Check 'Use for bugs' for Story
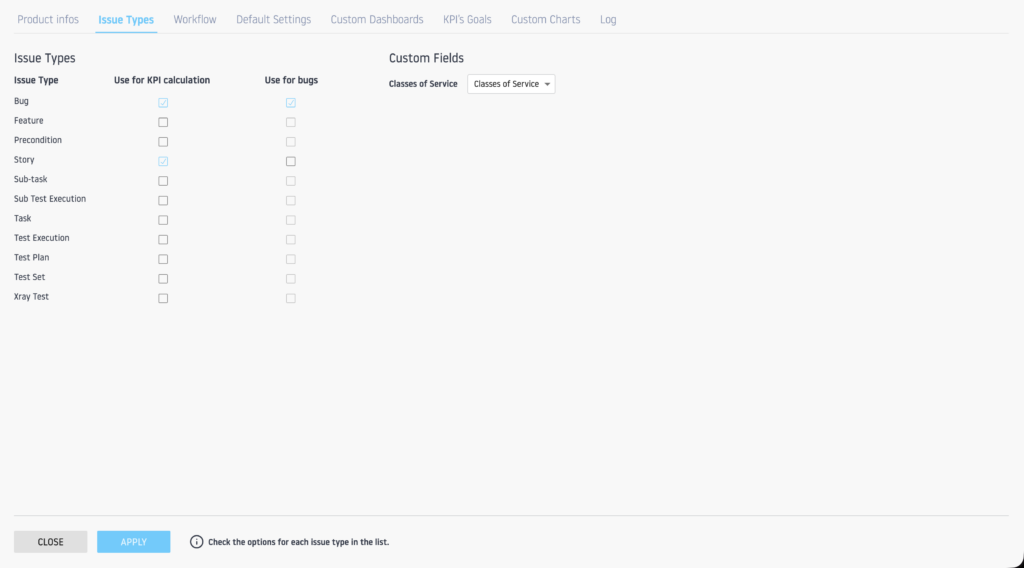Screen dimensions: 1024x568 [291, 161]
